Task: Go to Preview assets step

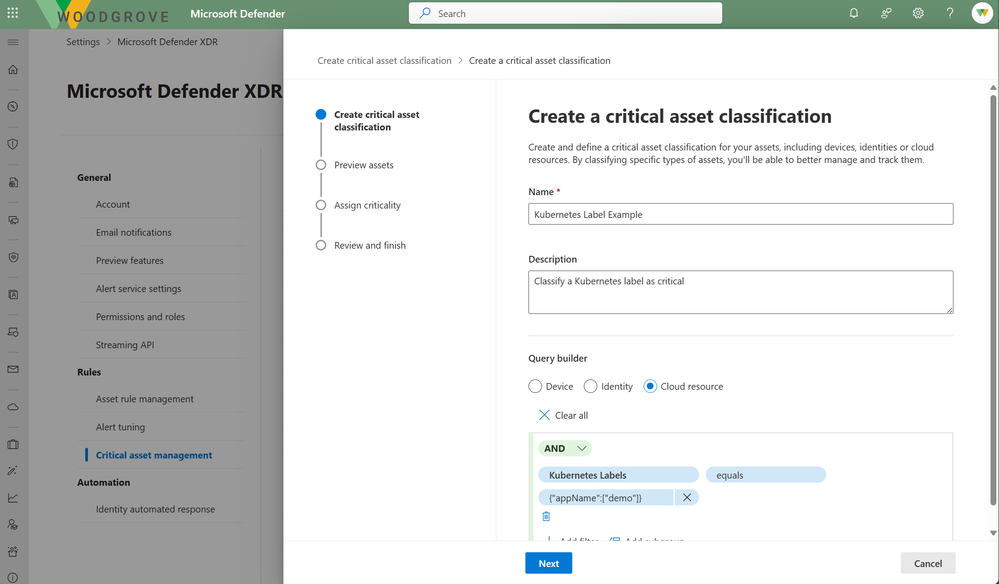Action: pos(363,165)
